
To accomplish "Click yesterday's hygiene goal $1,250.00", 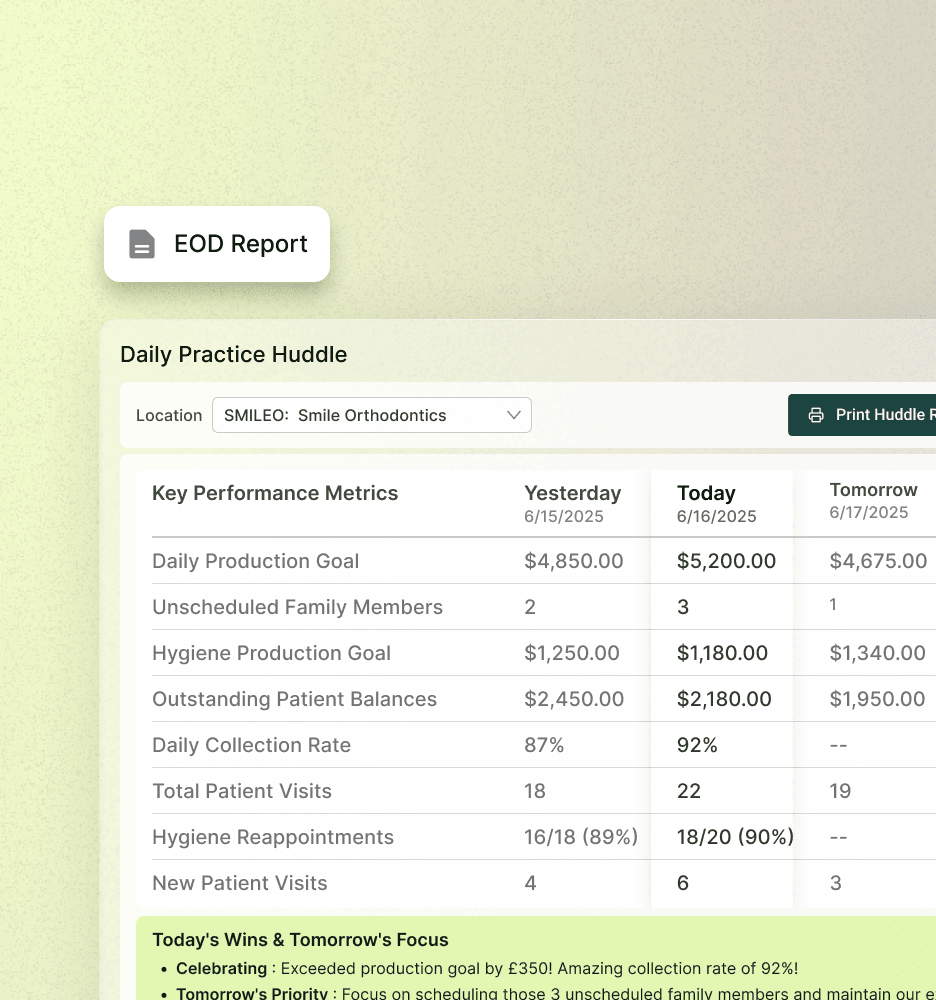I will [572, 653].
